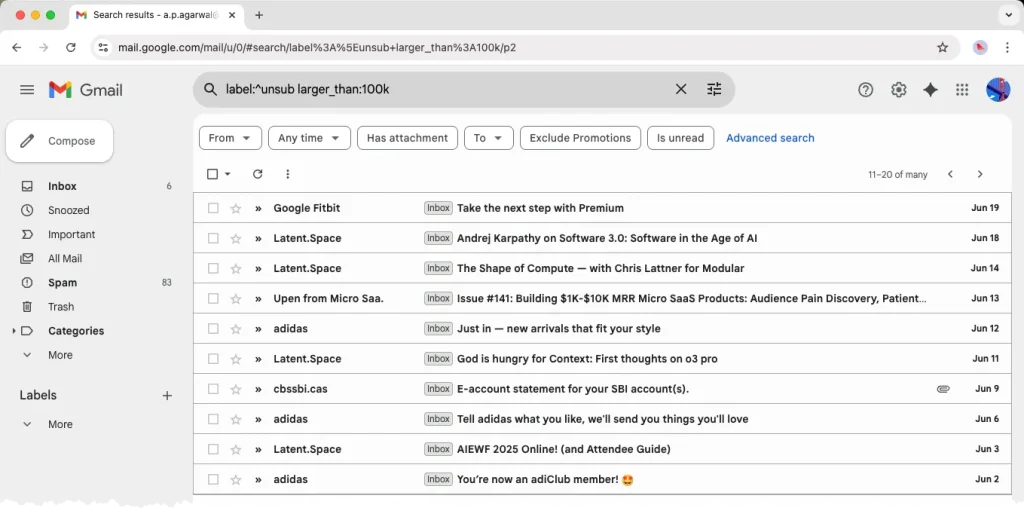Open Gemini sparkle icon
Viewport: 1024px width, 526px height.
930,90
